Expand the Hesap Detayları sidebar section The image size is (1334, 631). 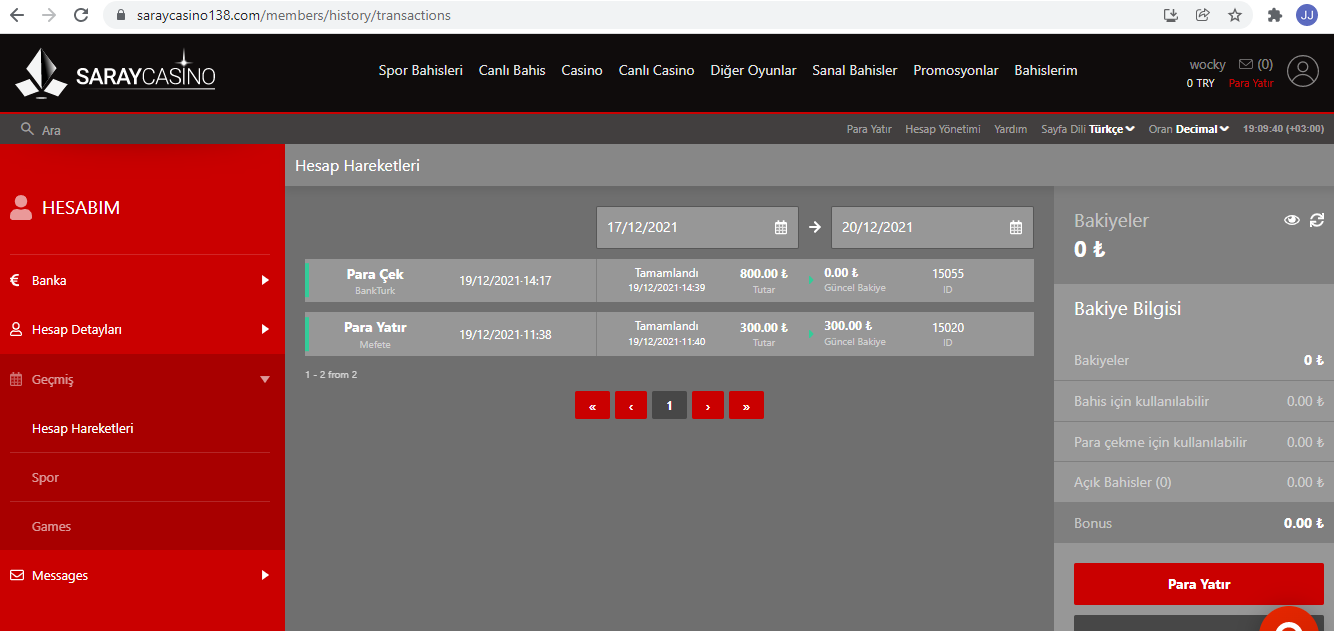(142, 329)
